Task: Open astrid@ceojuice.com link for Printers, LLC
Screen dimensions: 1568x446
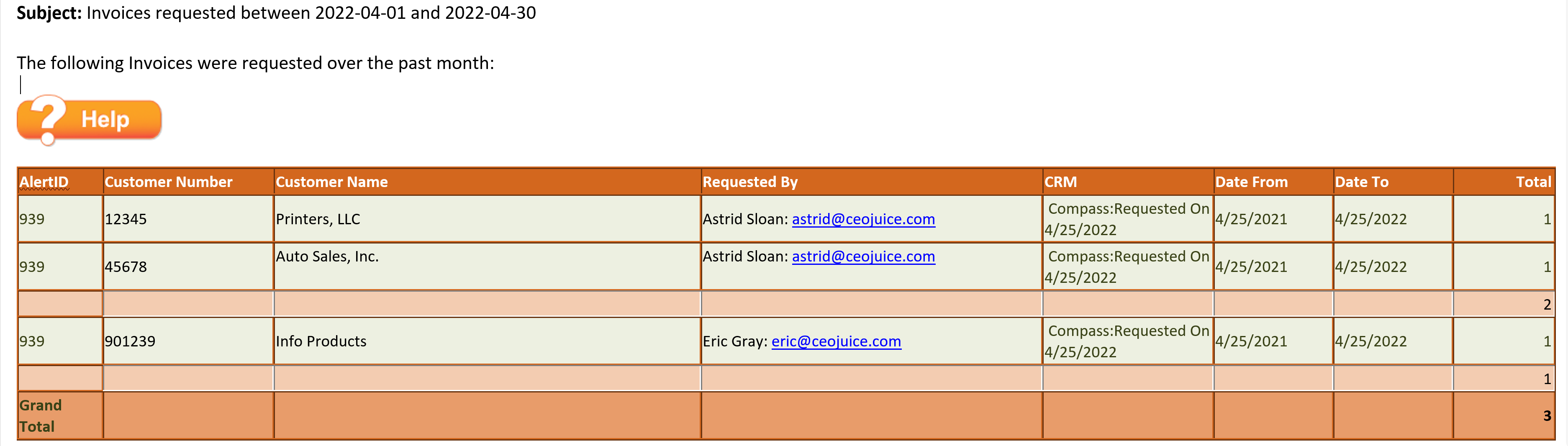Action: (863, 219)
